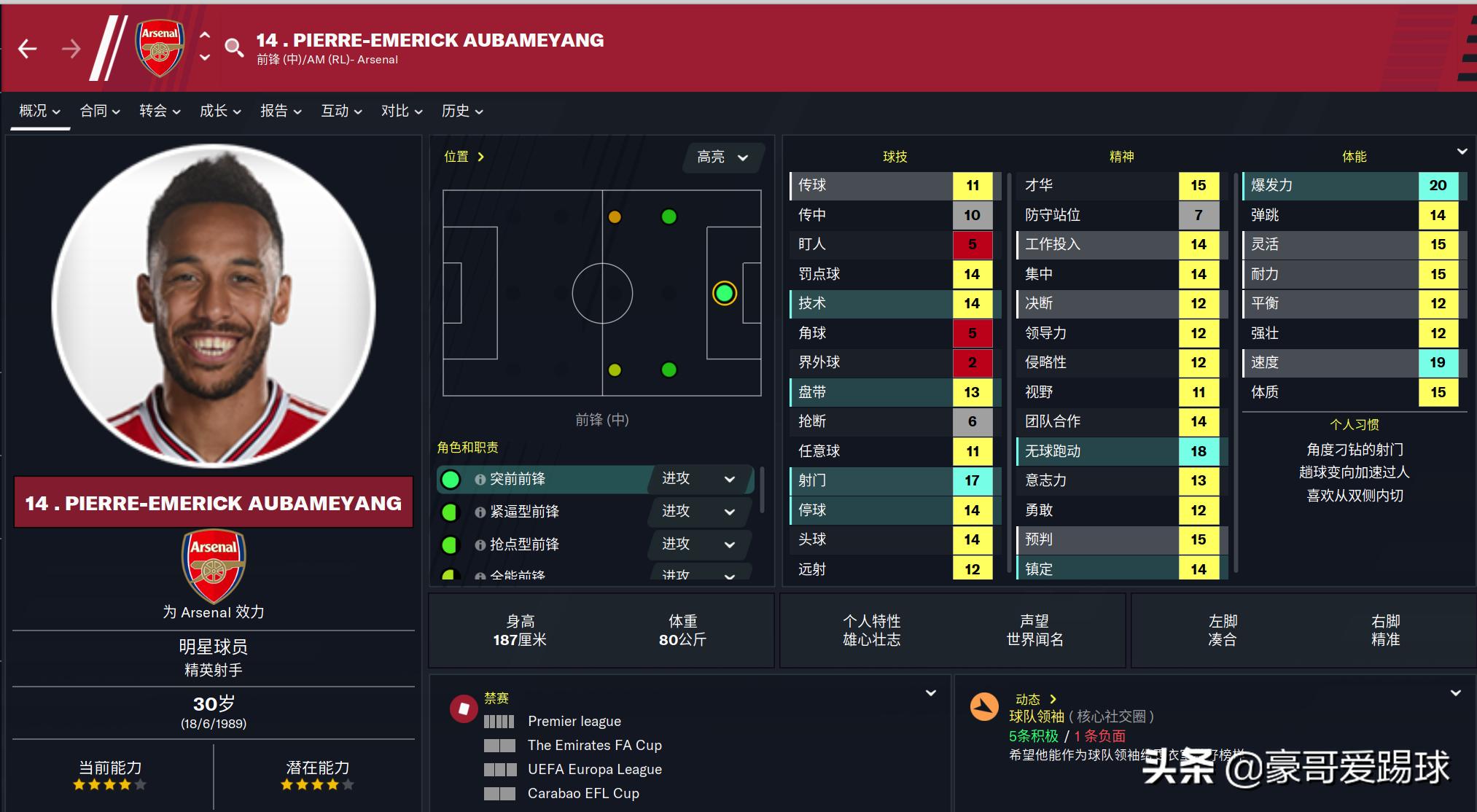Open the search magnifier icon
Image resolution: width=1477 pixels, height=812 pixels.
(x=234, y=48)
